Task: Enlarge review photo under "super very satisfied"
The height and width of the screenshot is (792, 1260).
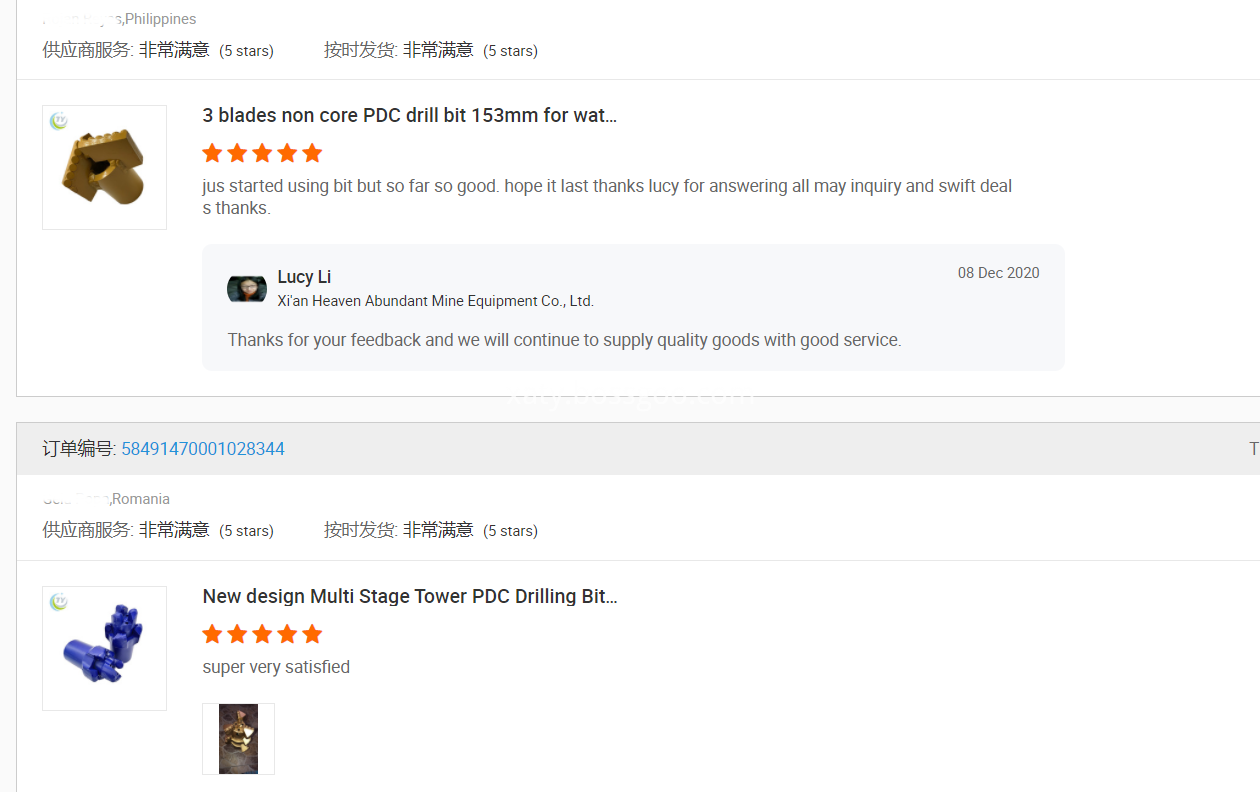Action: [x=238, y=739]
